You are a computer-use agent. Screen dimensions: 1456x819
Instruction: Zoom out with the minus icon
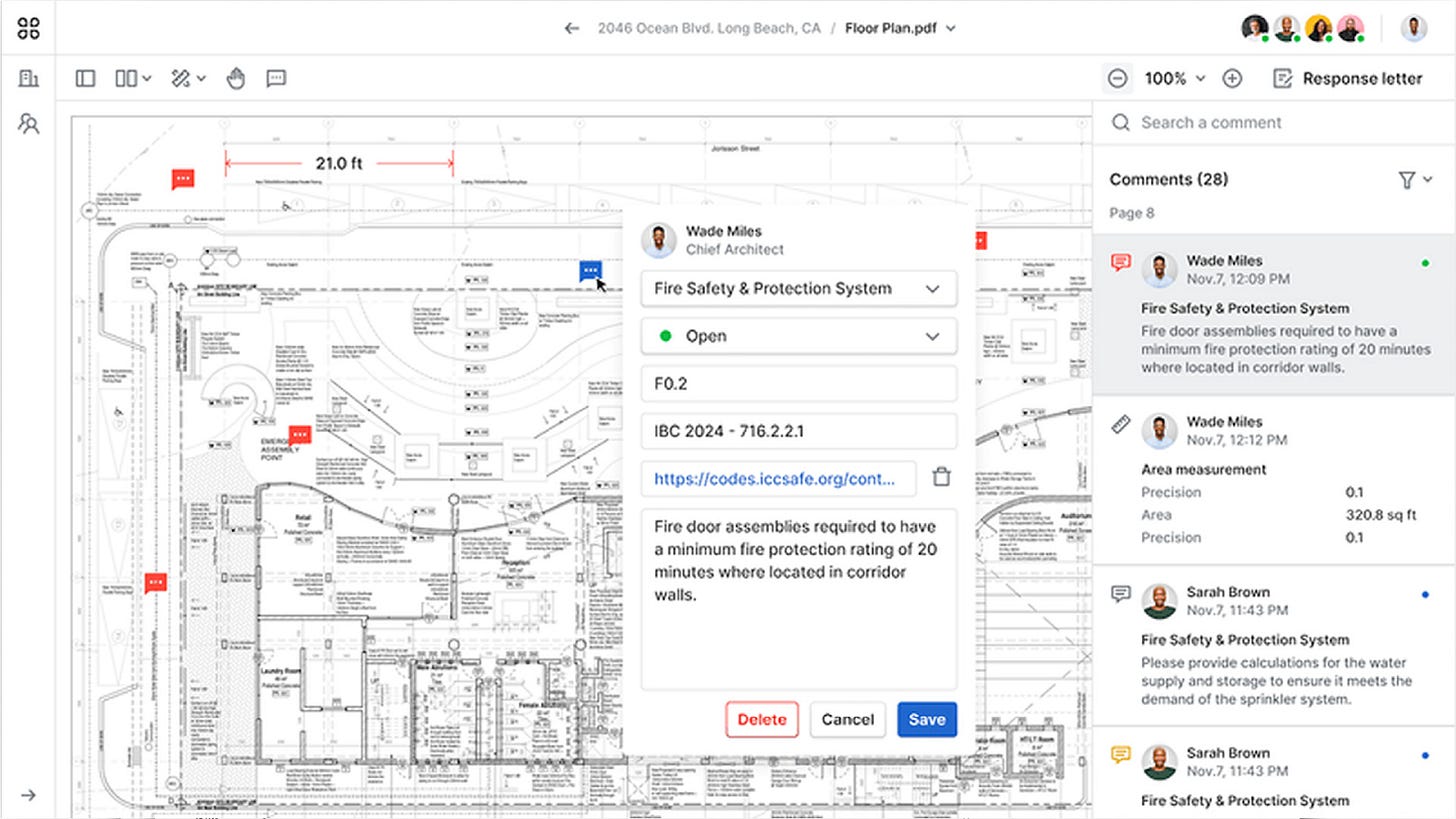(x=1118, y=78)
